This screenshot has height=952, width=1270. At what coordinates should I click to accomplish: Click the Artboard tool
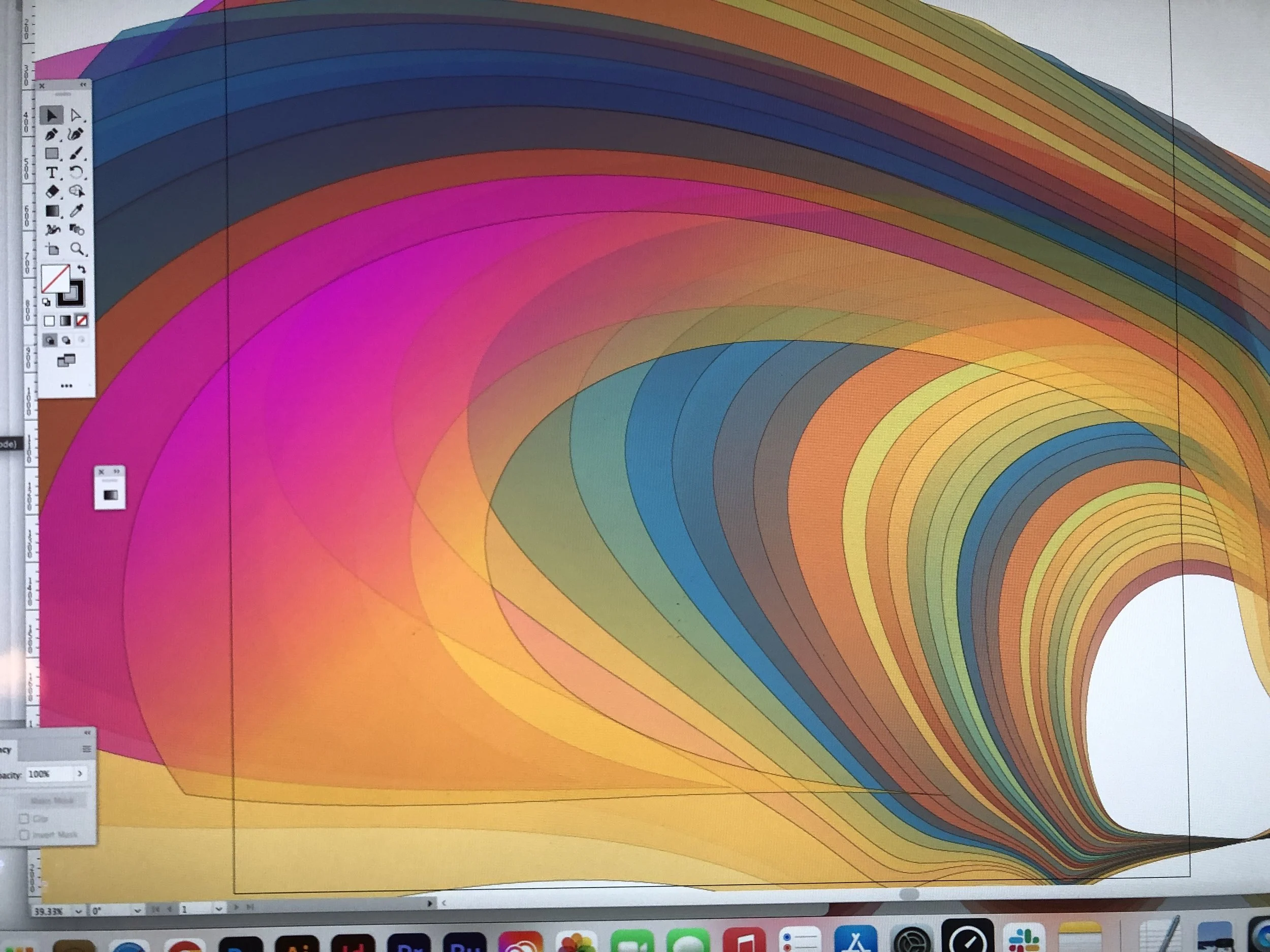click(x=53, y=249)
